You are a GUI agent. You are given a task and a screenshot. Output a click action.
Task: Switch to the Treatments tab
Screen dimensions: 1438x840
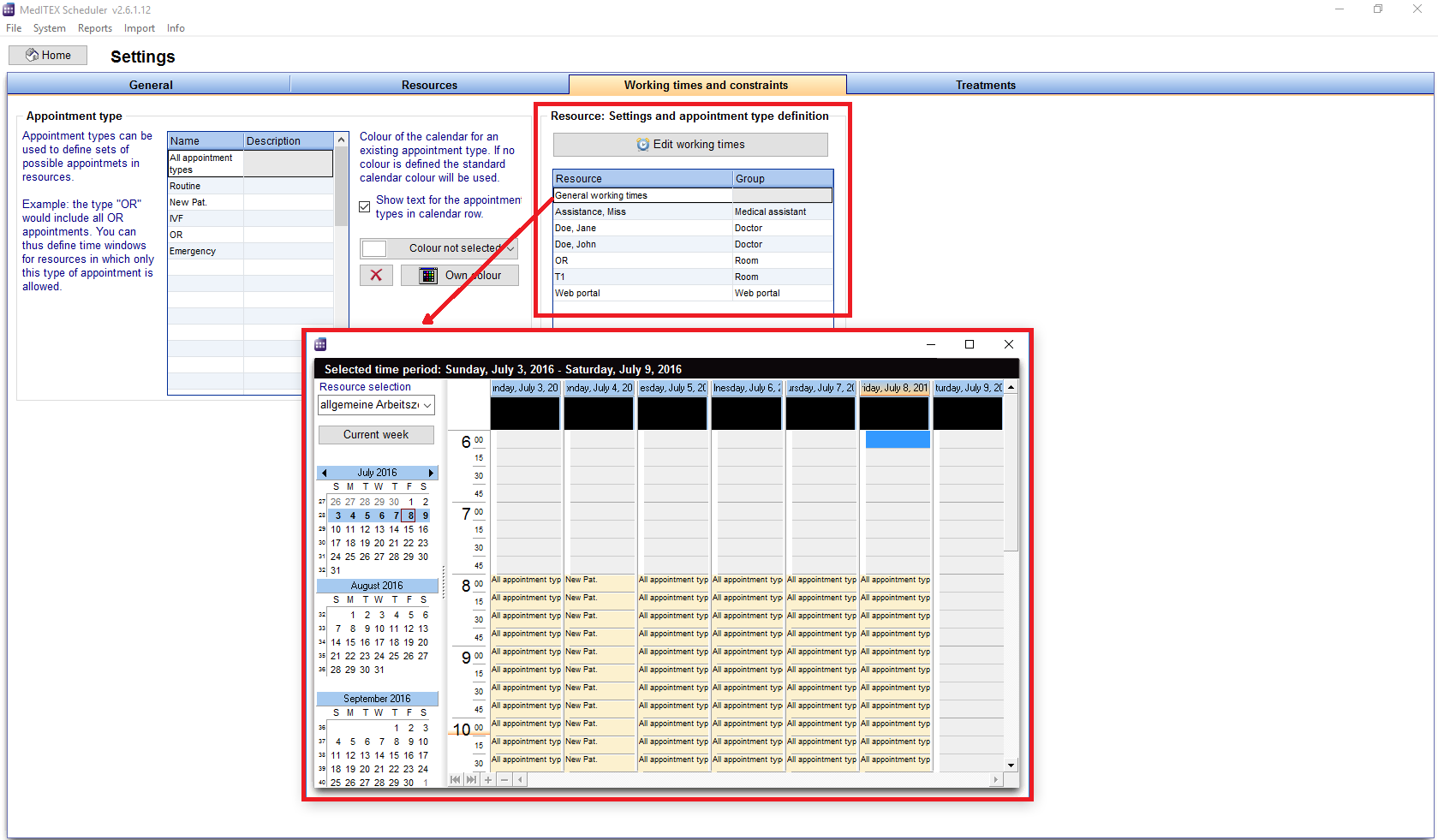[x=986, y=85]
